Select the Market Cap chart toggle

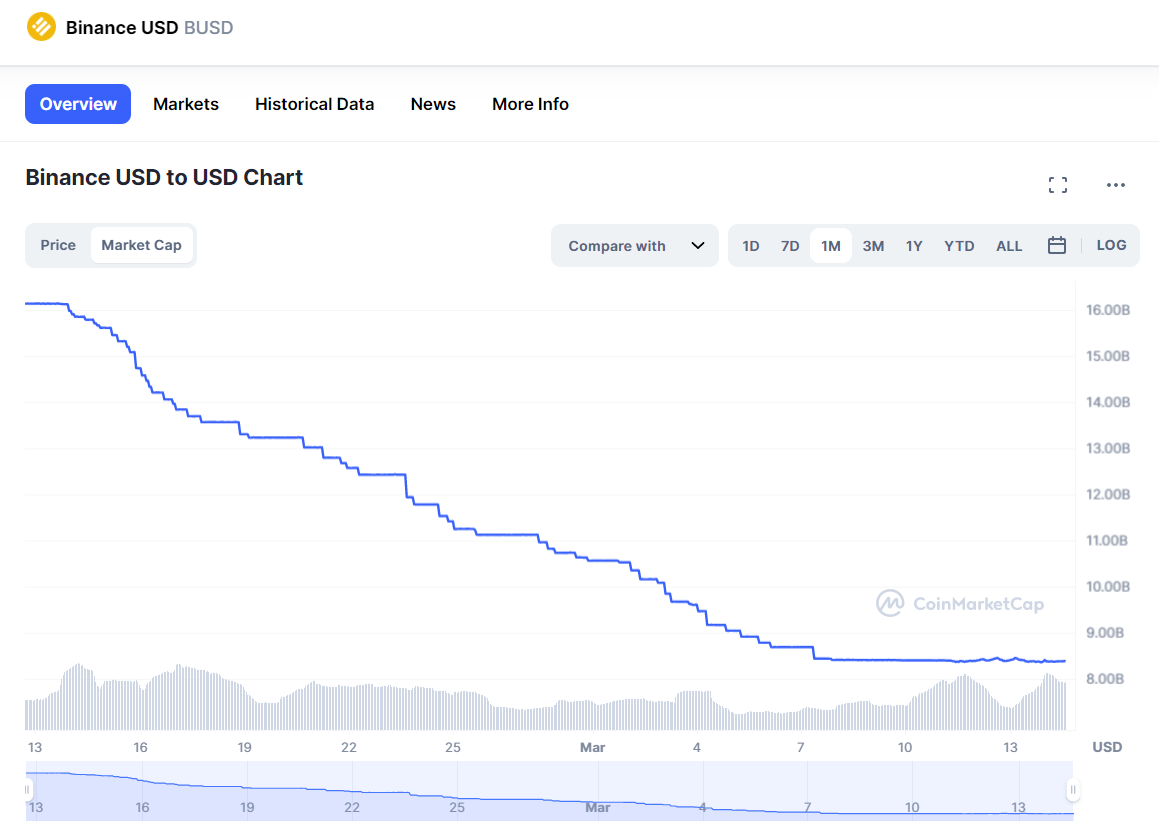pyautogui.click(x=141, y=245)
